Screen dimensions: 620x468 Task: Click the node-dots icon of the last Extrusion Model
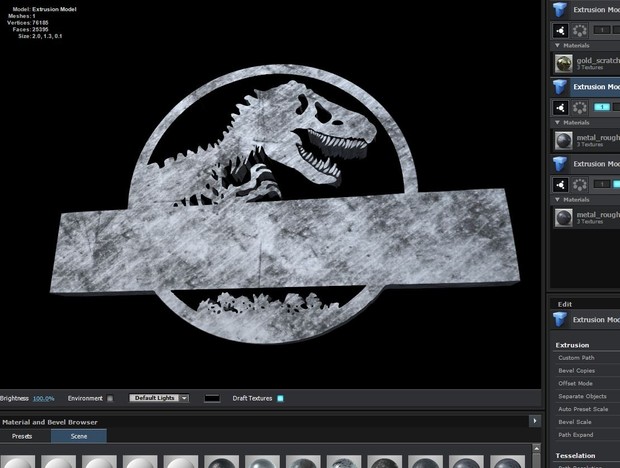coord(560,185)
